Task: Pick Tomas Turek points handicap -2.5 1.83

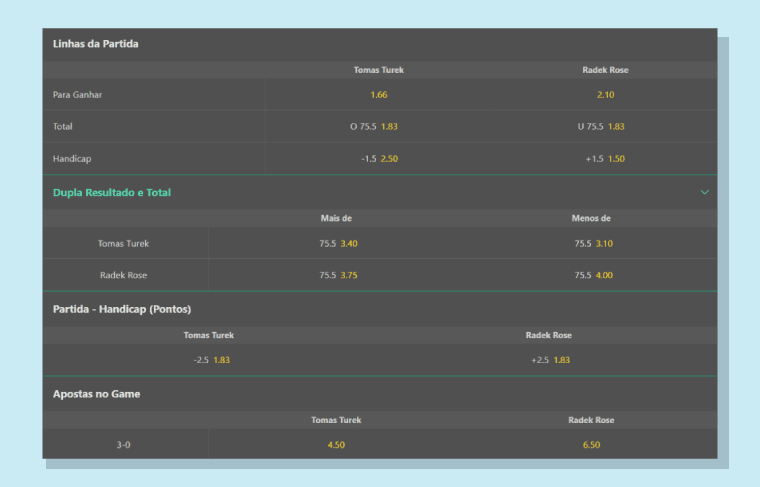Action: point(211,360)
